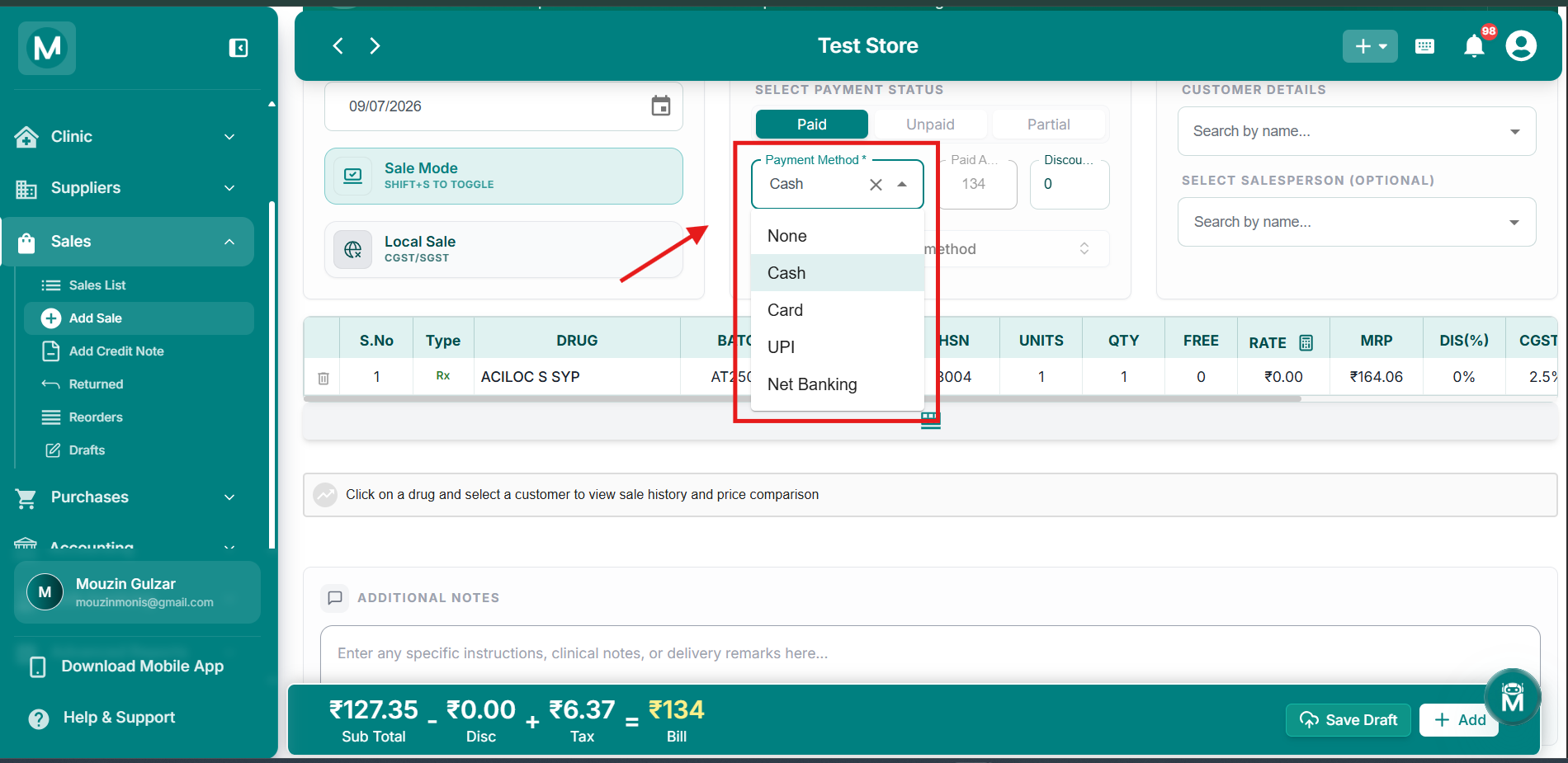Toggle Sale Mode card
1568x763 pixels.
point(503,176)
